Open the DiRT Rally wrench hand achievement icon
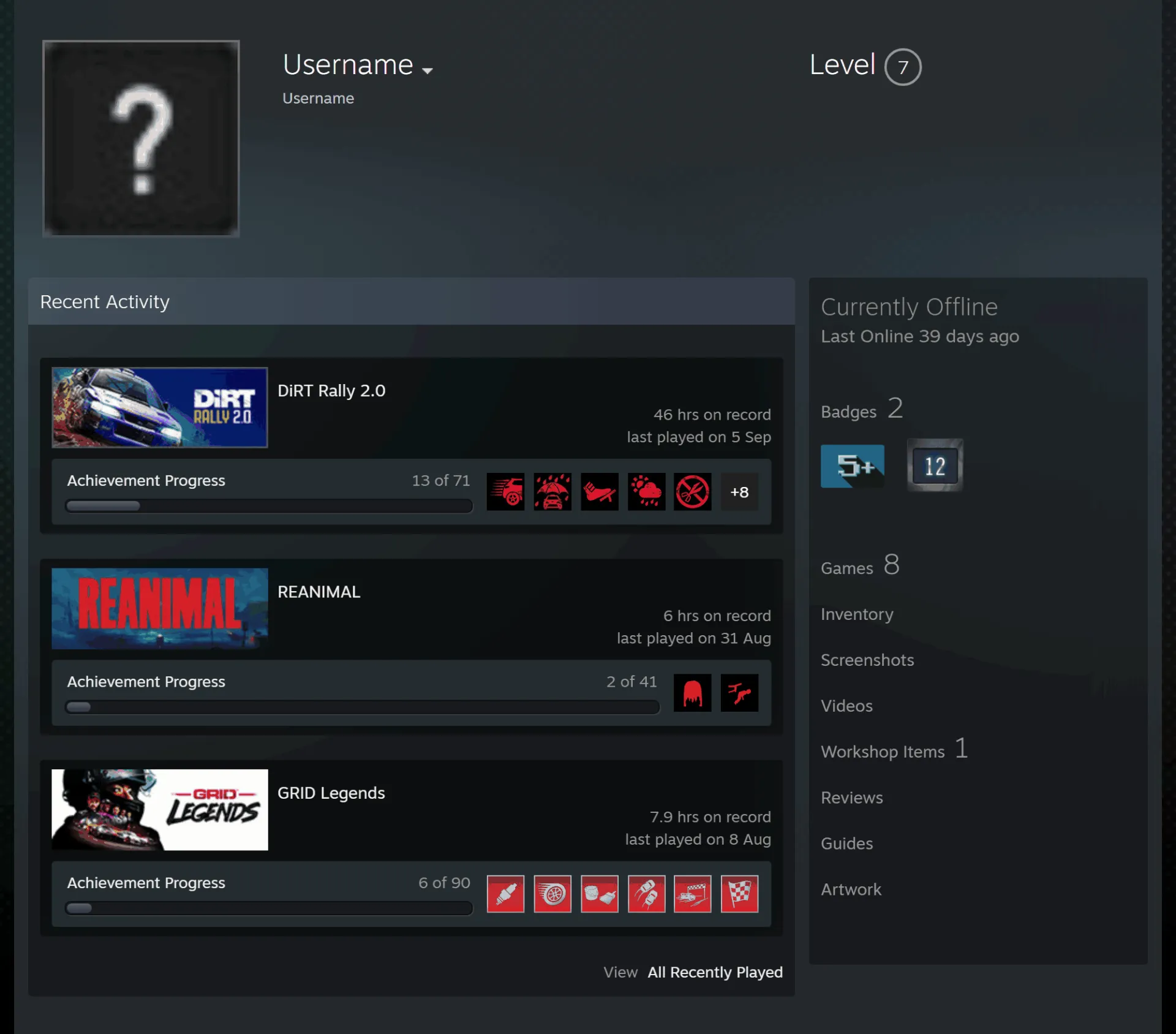 coord(599,491)
